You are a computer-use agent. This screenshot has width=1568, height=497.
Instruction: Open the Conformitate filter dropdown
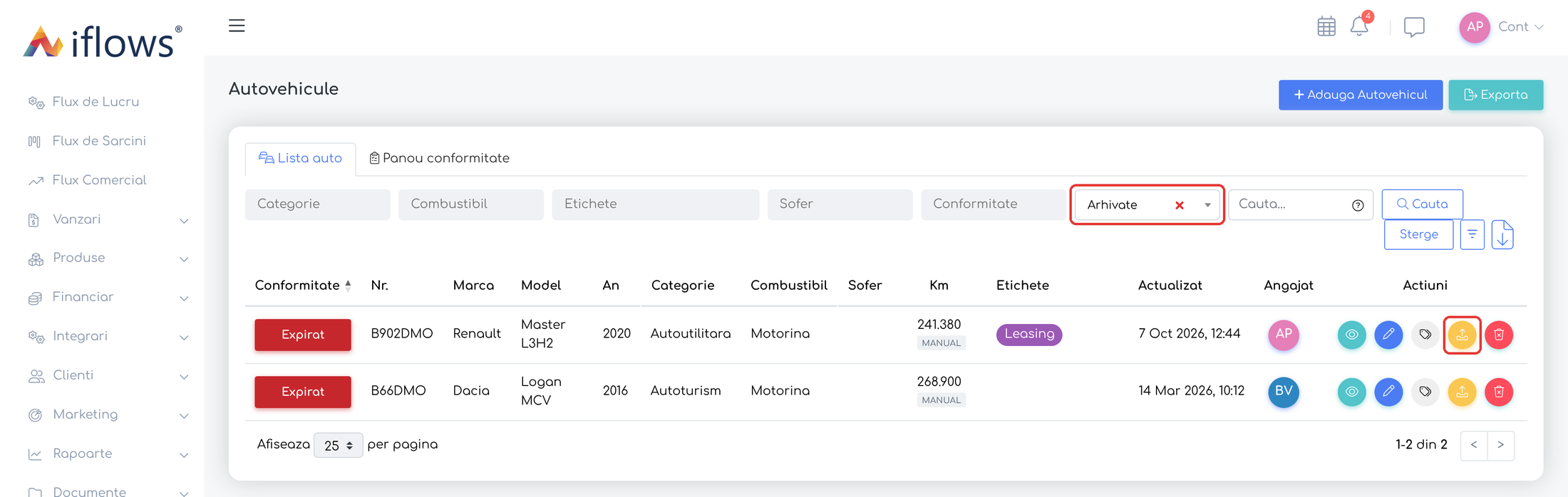994,204
